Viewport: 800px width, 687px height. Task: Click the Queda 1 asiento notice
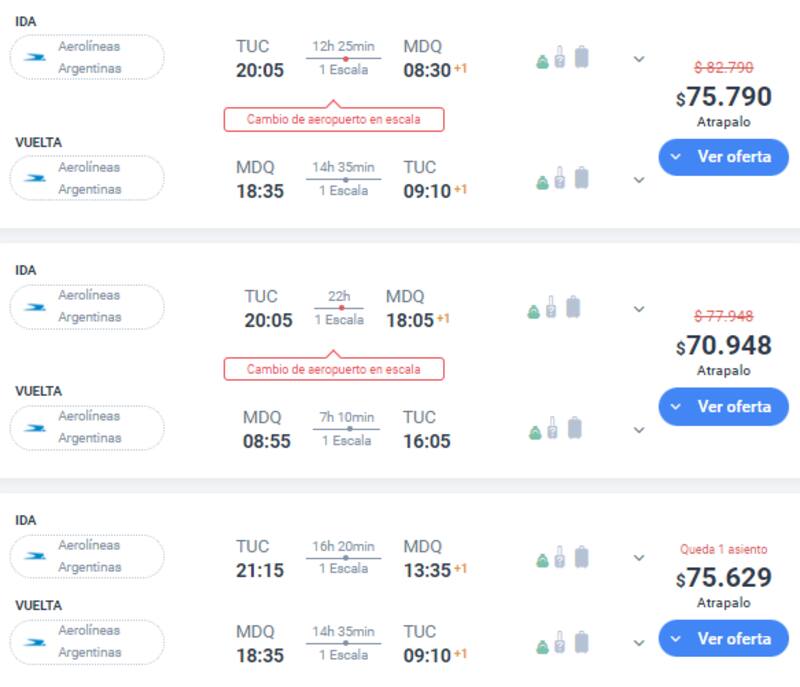724,549
